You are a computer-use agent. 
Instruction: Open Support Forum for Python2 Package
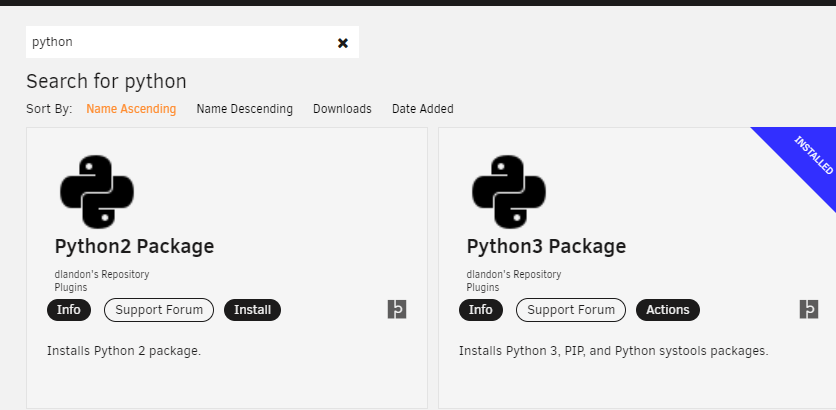(x=159, y=310)
